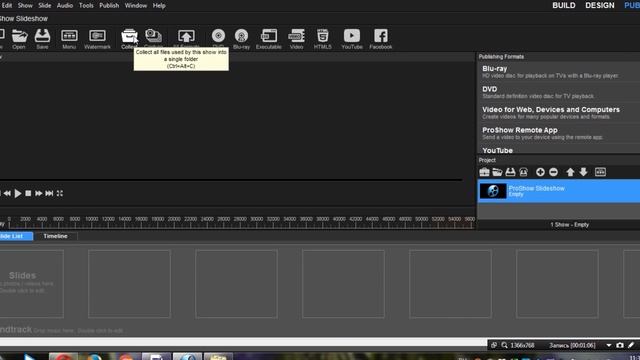The width and height of the screenshot is (640, 360).
Task: Click the fourth Project icon before the plus
Action: point(524,172)
